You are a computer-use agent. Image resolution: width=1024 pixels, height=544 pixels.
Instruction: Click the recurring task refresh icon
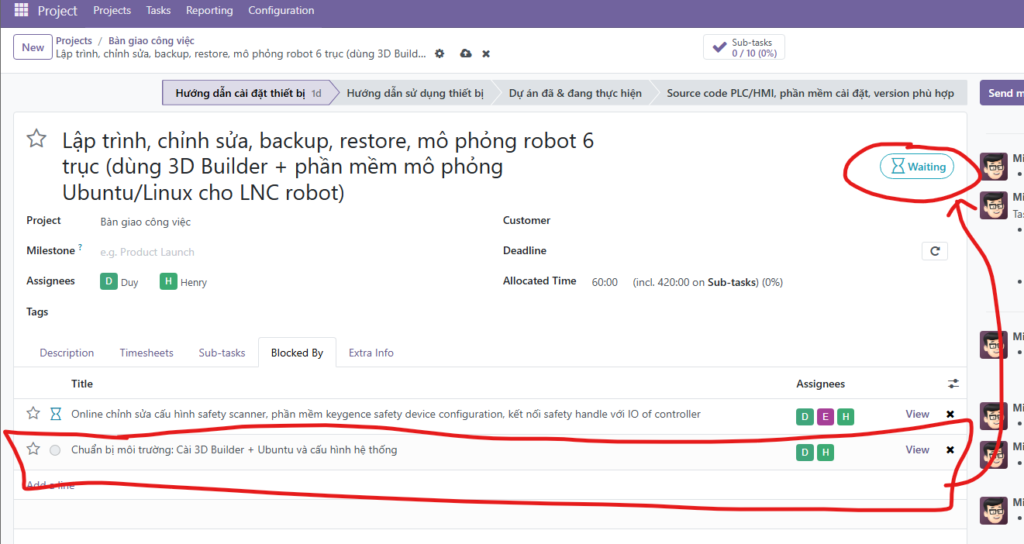934,251
